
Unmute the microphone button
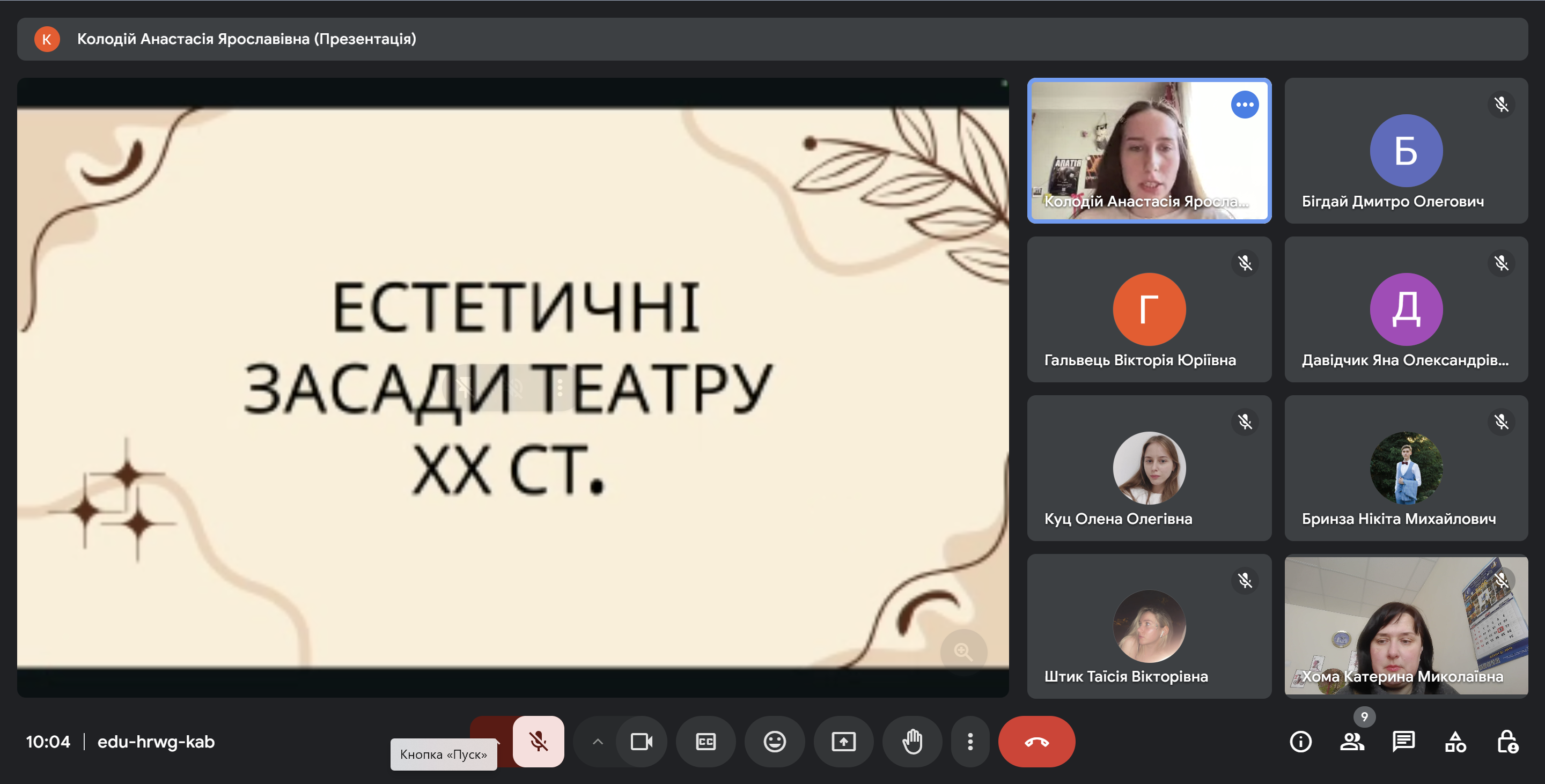coord(538,742)
